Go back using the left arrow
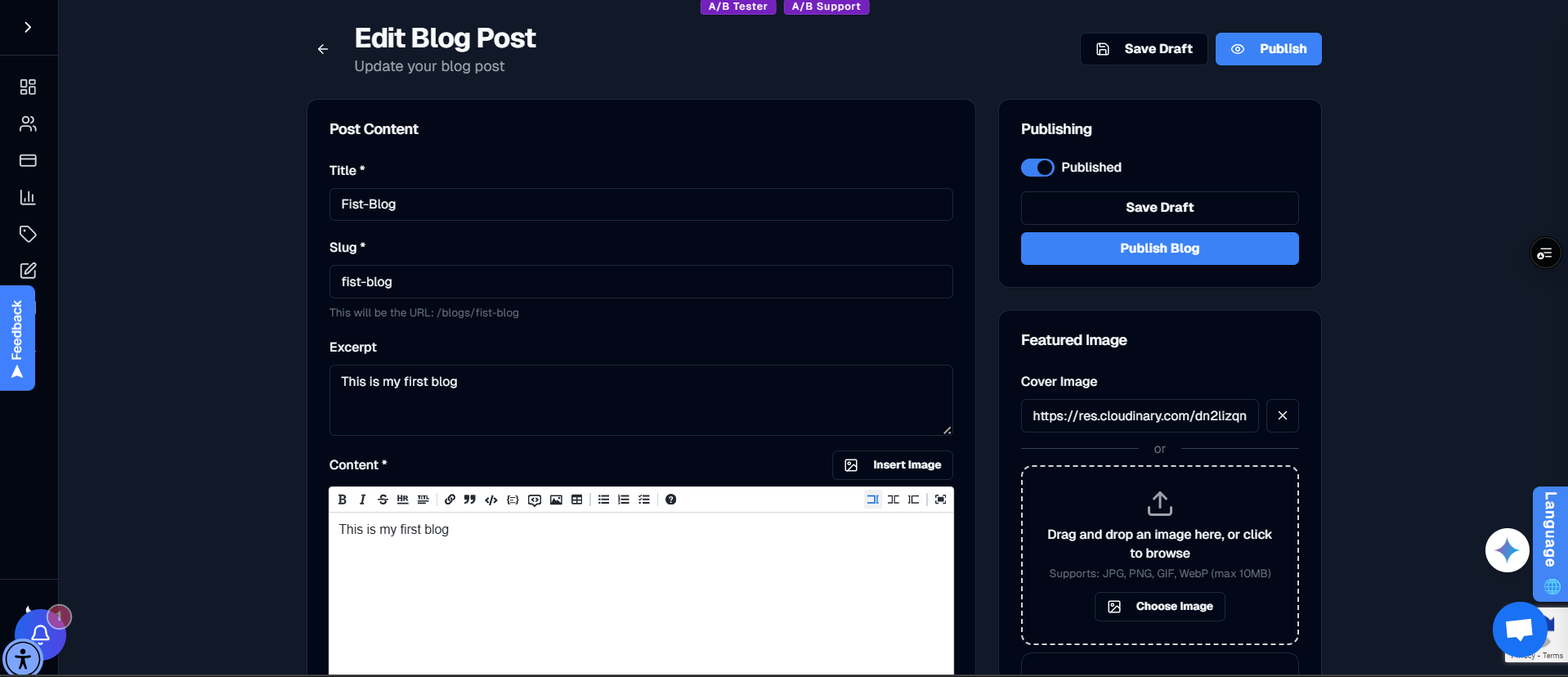The image size is (1568, 677). click(323, 49)
